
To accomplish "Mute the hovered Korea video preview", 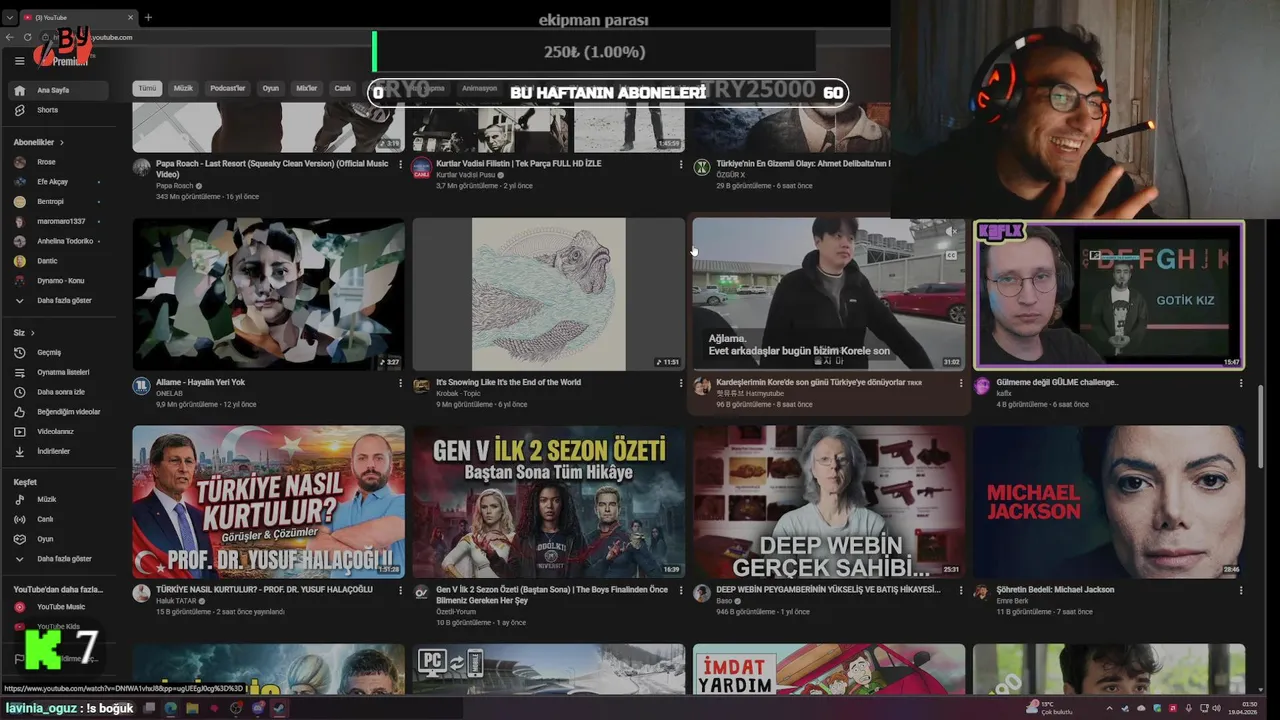I will [x=951, y=232].
